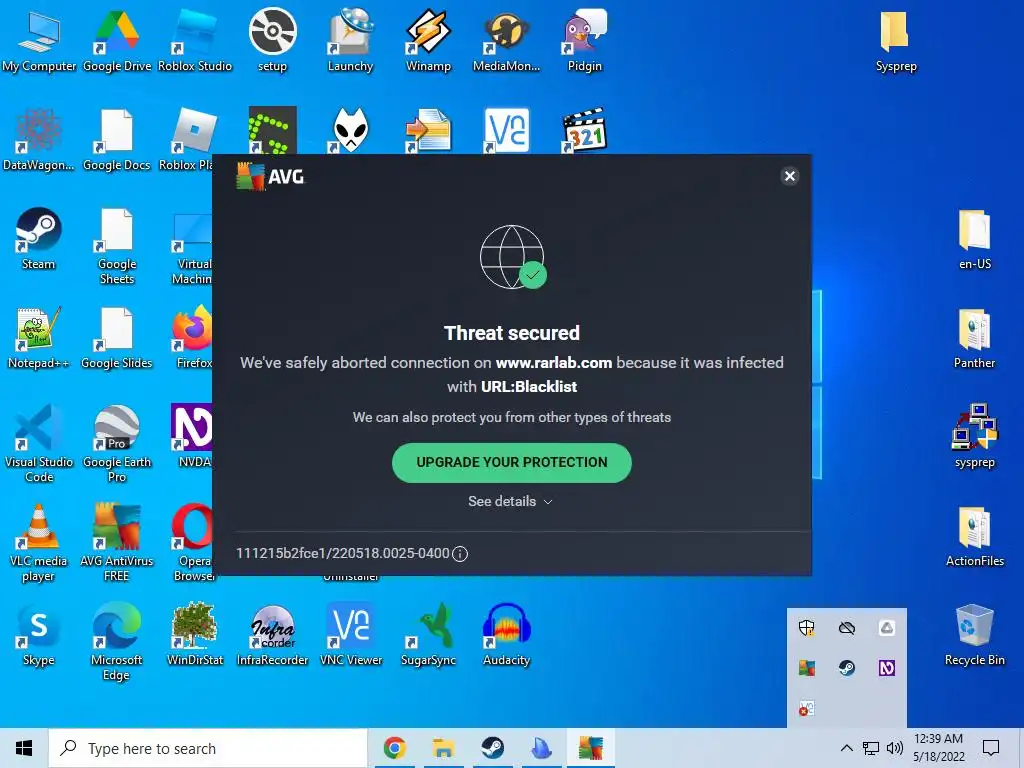The width and height of the screenshot is (1024, 768).
Task: Launch WinDirStat shortcut
Action: pos(195,635)
